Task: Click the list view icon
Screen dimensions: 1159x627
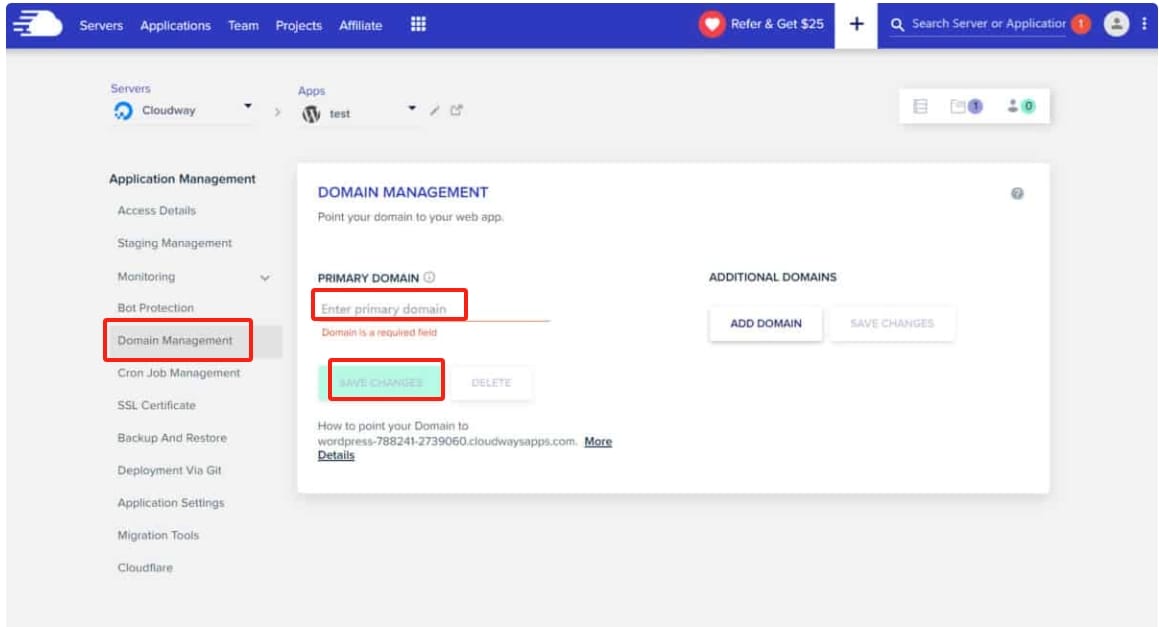Action: (920, 106)
